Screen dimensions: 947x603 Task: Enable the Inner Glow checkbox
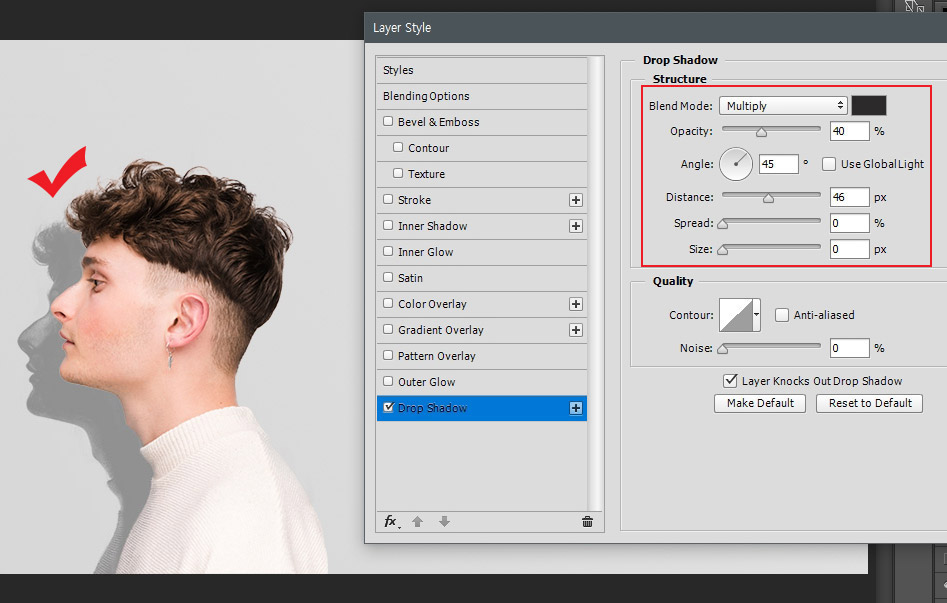point(388,251)
